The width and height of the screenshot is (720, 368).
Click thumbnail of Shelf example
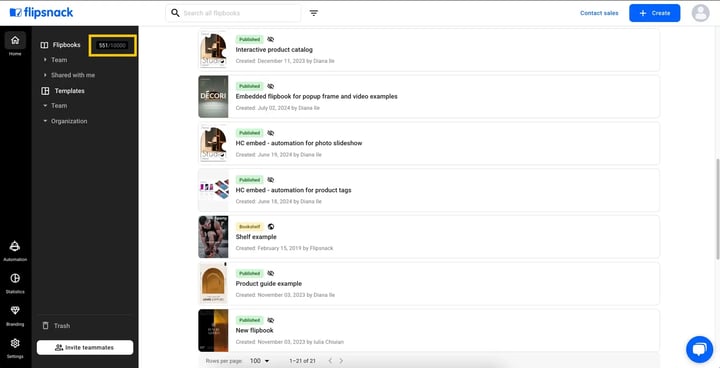(x=214, y=237)
